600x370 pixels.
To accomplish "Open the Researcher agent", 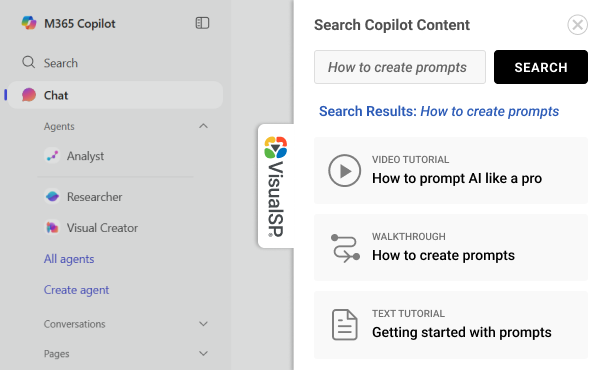I will 95,197.
